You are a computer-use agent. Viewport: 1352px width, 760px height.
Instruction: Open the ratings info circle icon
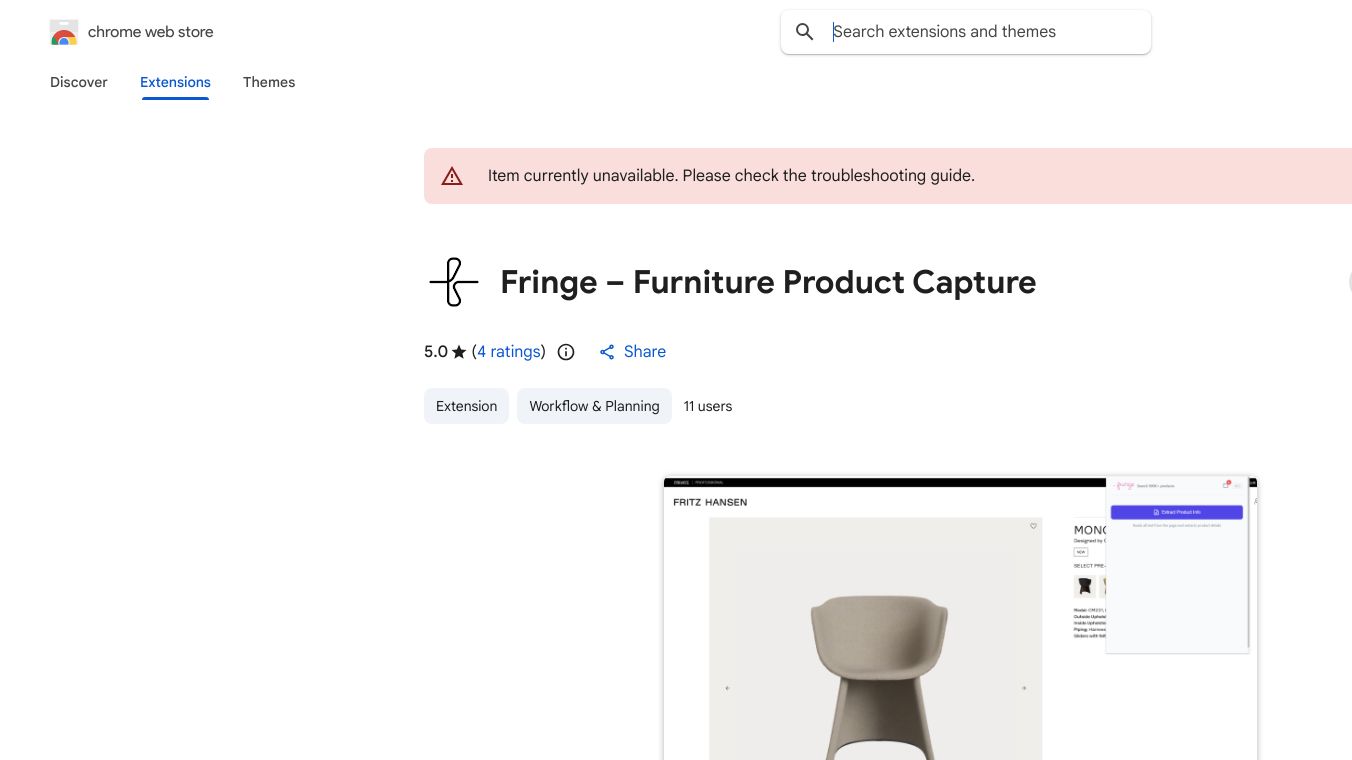[566, 352]
